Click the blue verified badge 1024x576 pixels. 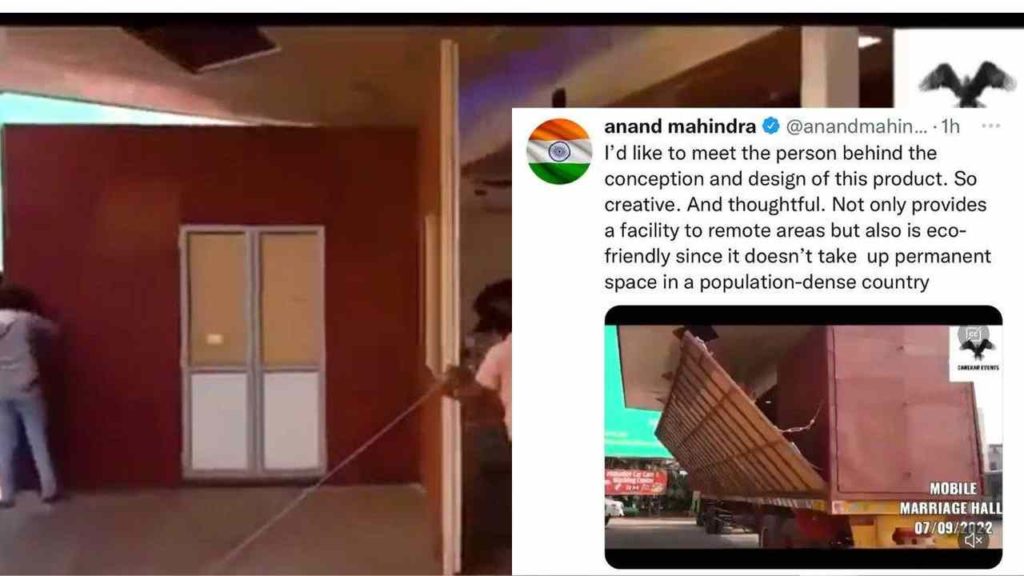click(771, 125)
